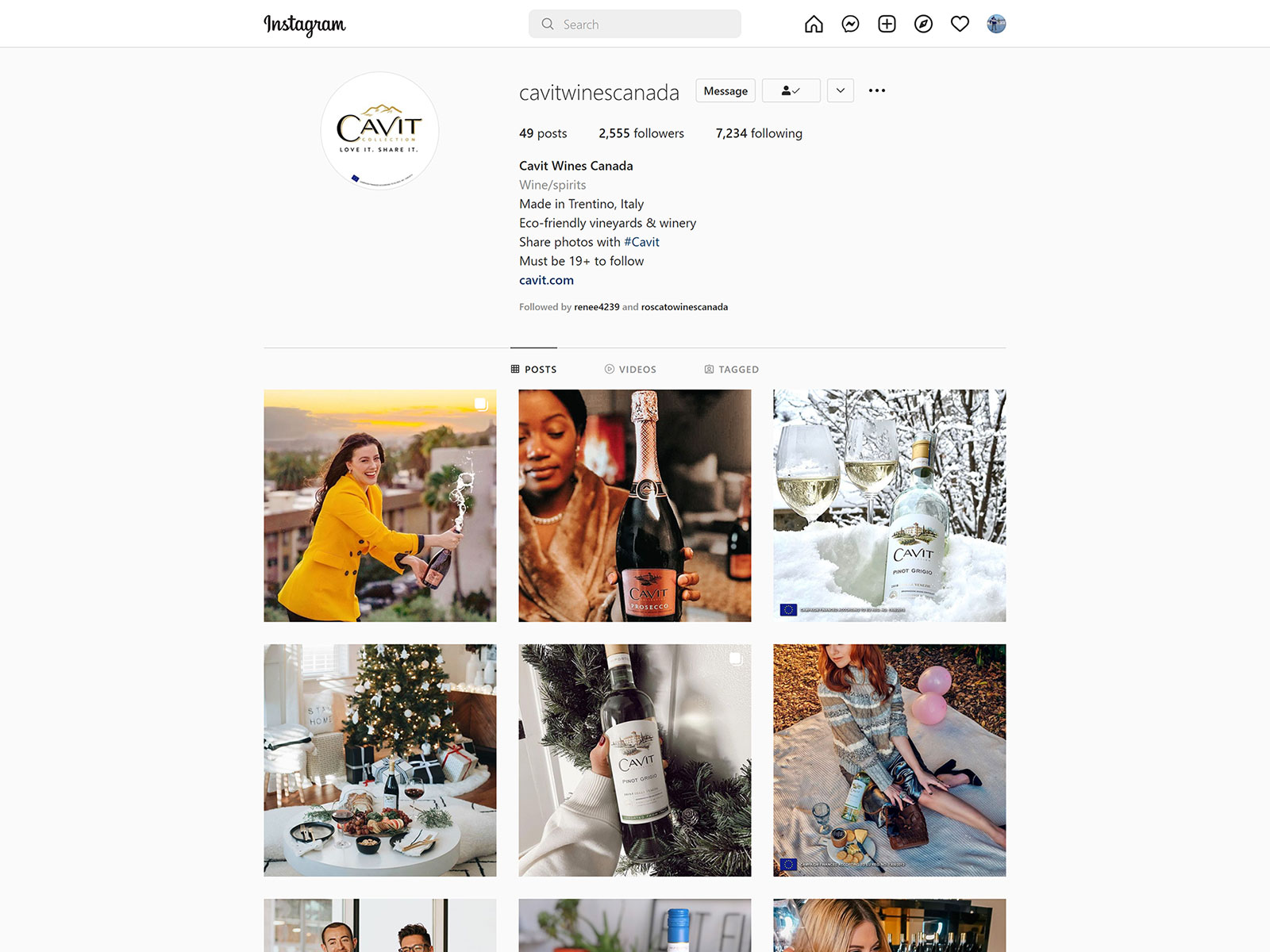Open the Messenger direct messages icon
Screen dimensions: 1270x952
[850, 24]
